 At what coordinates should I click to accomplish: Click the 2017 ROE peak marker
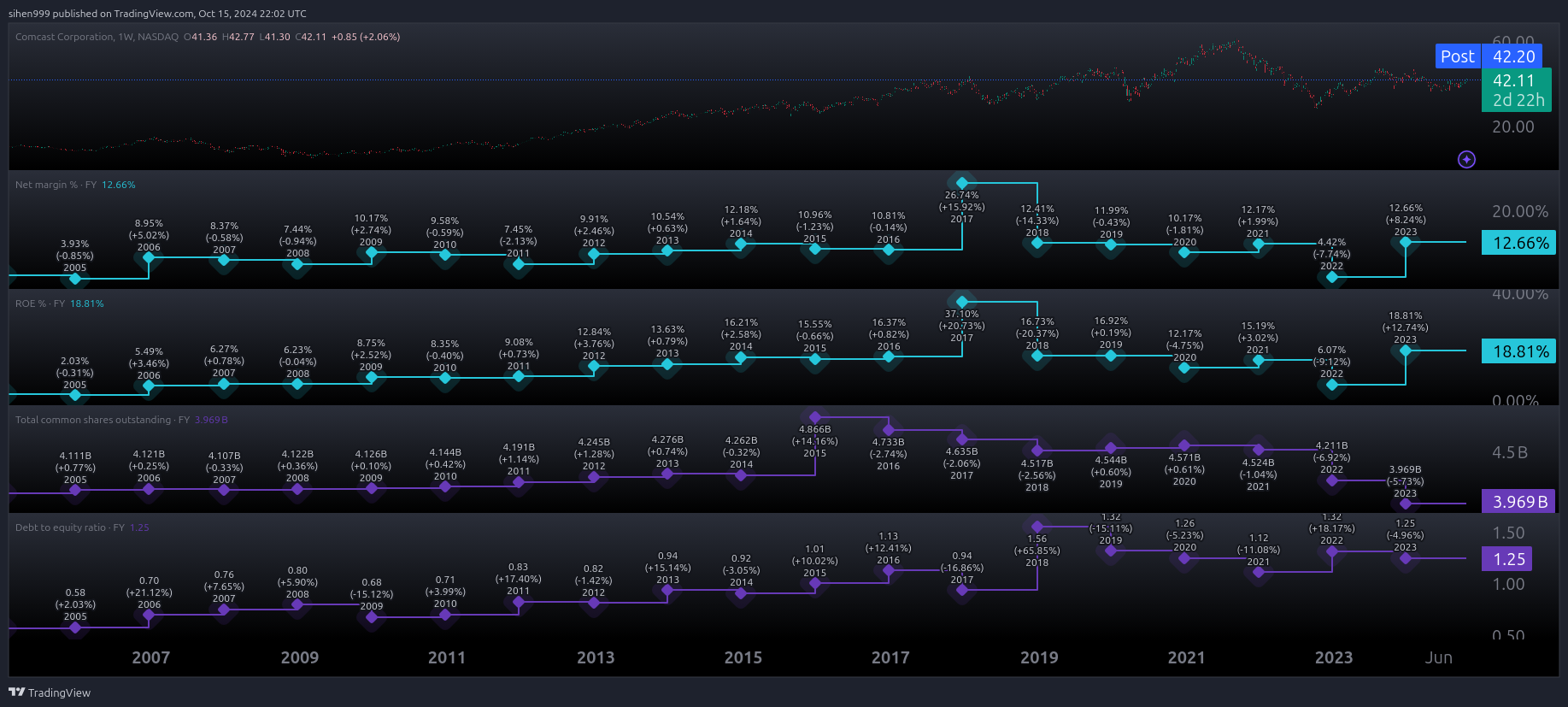tap(962, 302)
